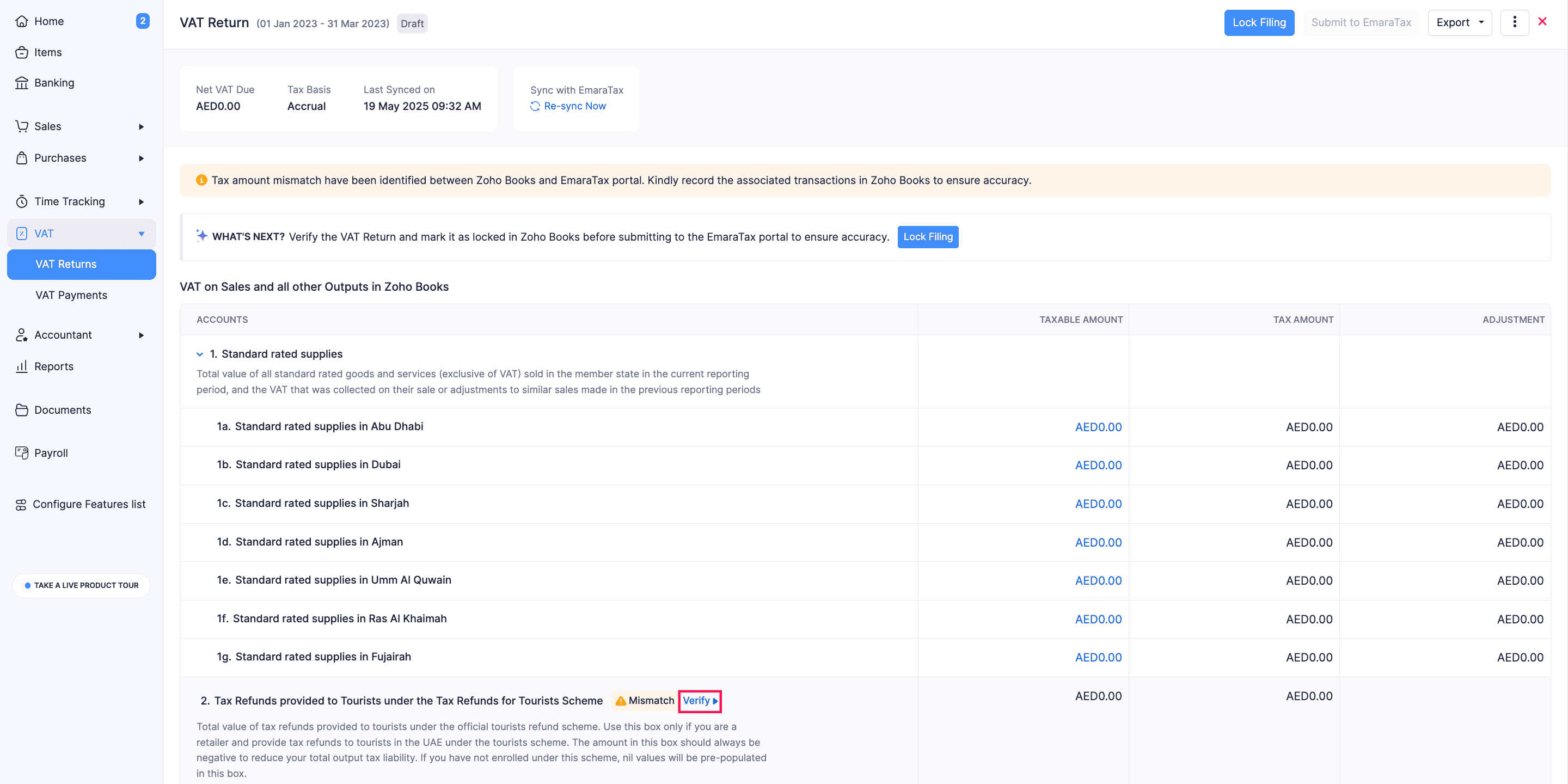The height and width of the screenshot is (784, 1568).
Task: Expand the Sales submenu arrow
Action: pyautogui.click(x=141, y=127)
